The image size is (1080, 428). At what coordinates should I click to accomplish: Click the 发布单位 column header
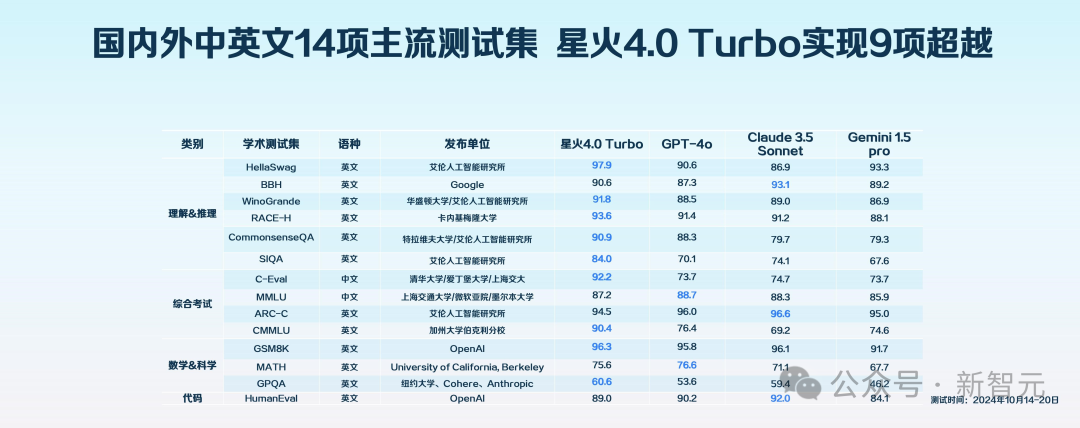pos(467,144)
